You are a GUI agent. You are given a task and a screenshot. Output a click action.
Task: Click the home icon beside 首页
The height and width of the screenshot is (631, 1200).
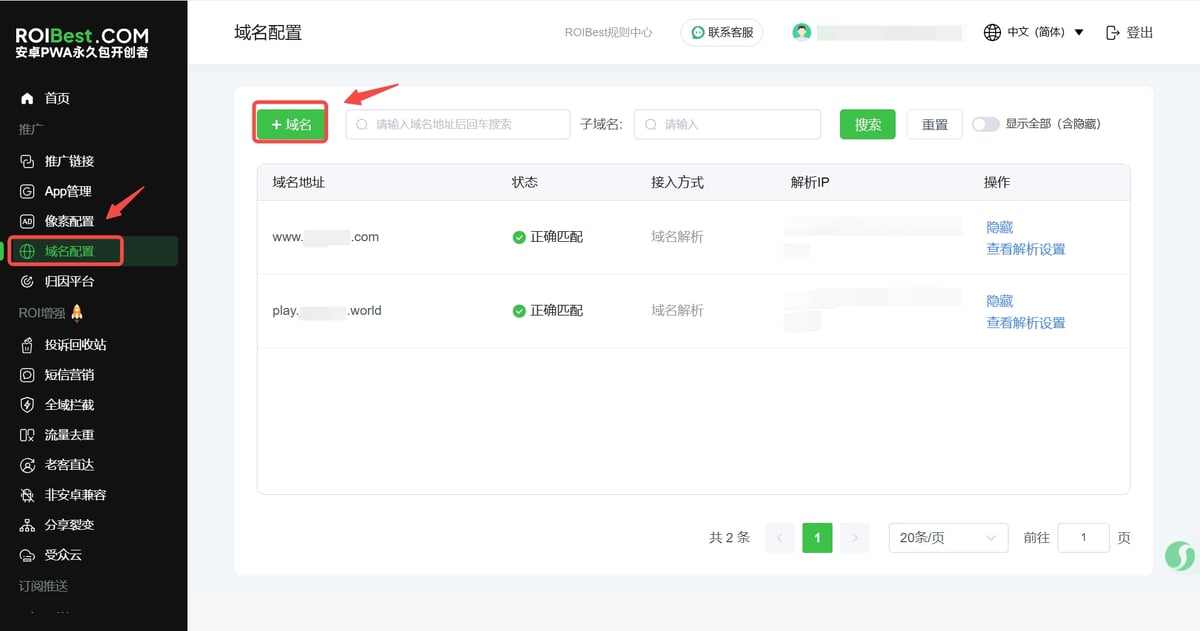coord(27,98)
